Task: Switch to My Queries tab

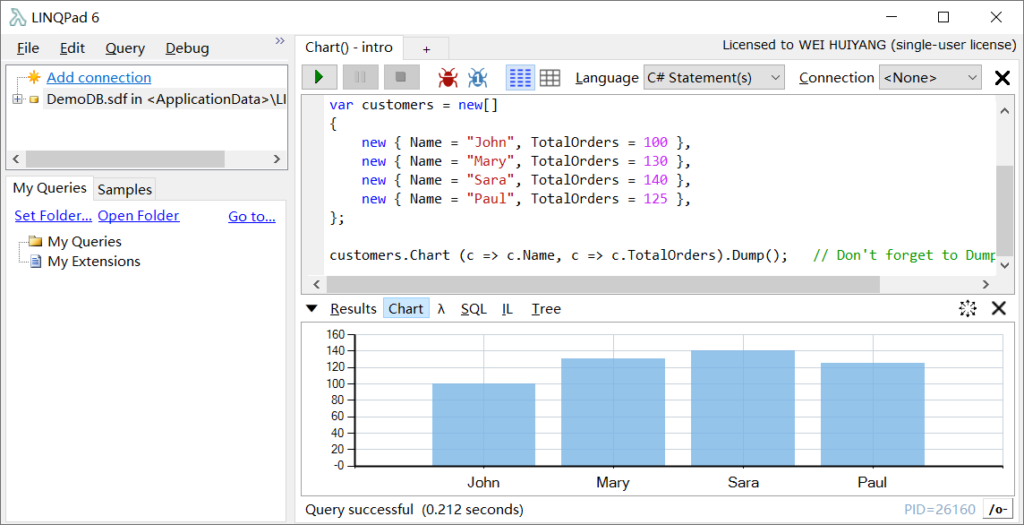Action: [x=50, y=188]
